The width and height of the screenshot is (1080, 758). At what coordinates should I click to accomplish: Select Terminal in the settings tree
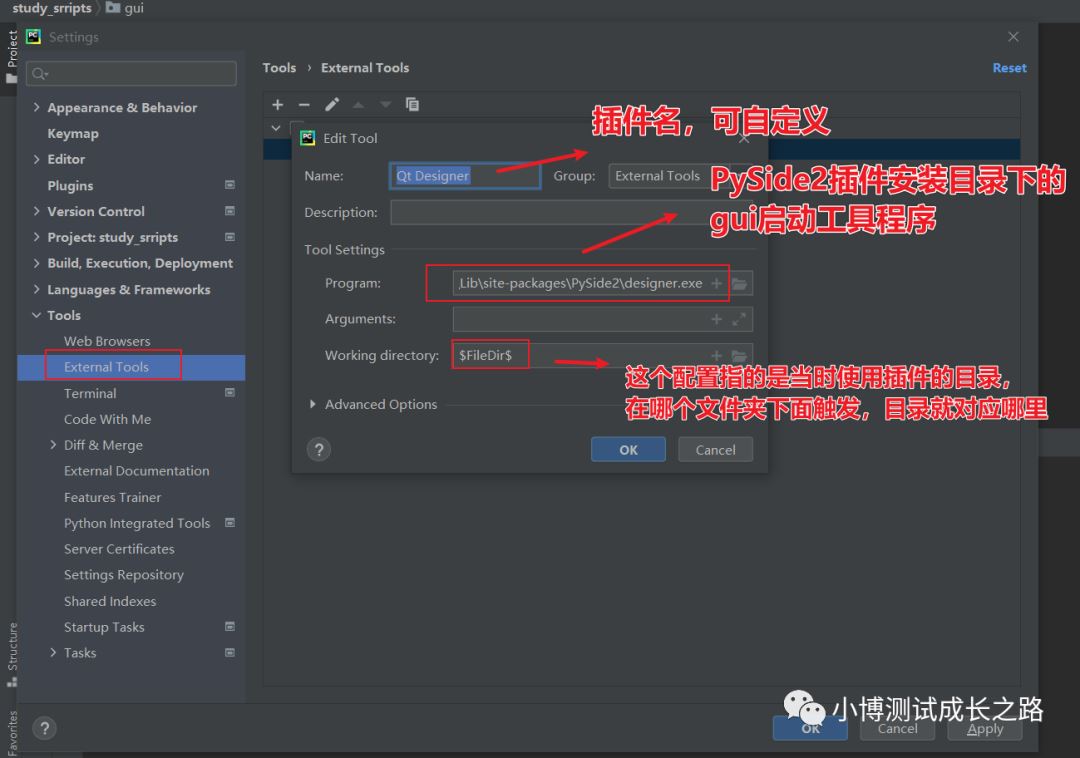tap(89, 393)
